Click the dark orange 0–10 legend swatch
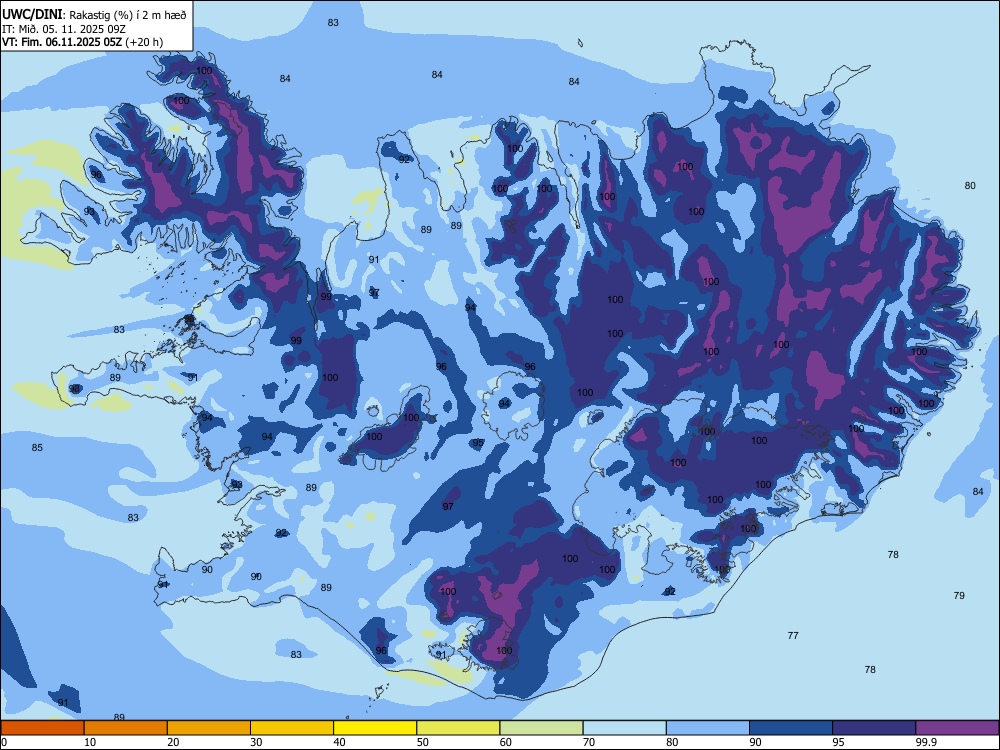1000x750 pixels. click(x=42, y=728)
